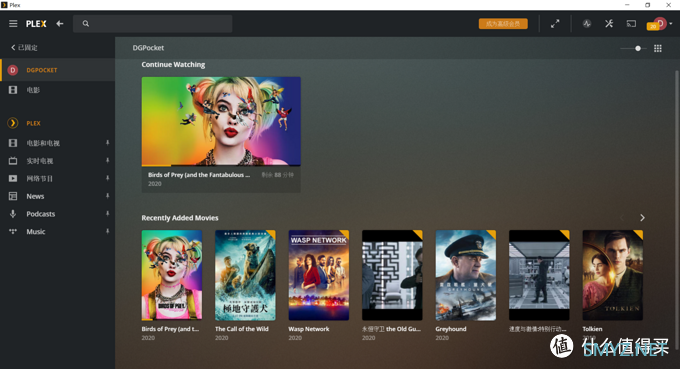The width and height of the screenshot is (680, 369).
Task: Click Wasp Network title text
Action: coord(309,329)
